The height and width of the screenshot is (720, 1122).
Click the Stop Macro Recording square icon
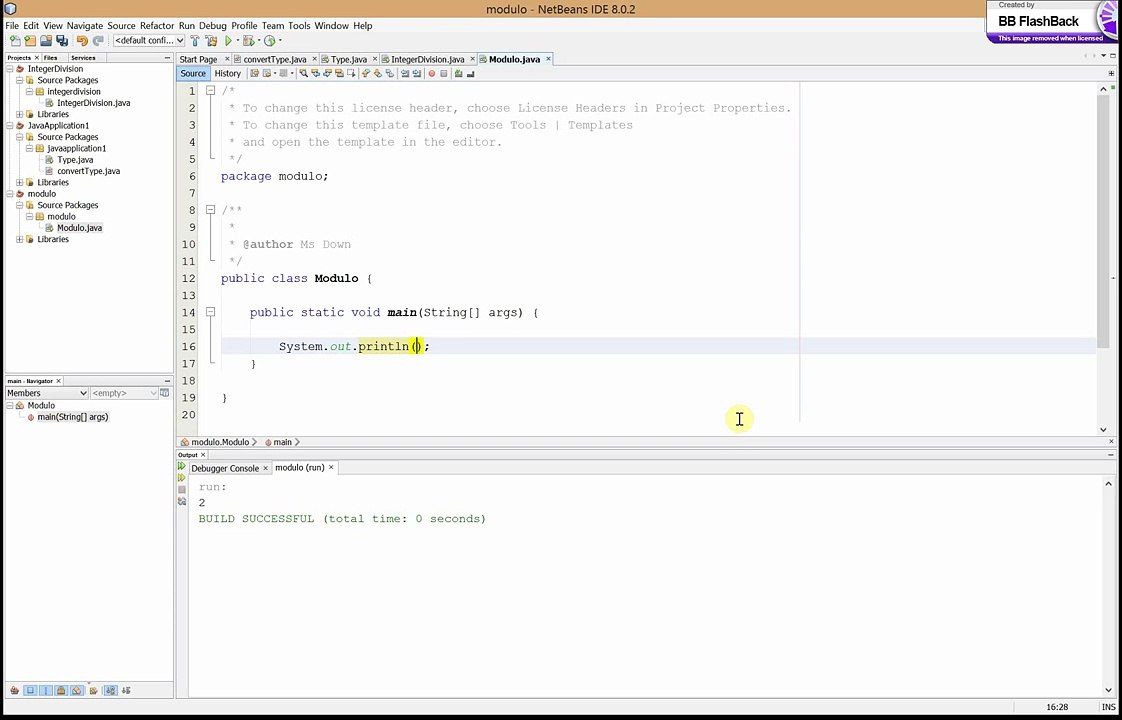444,73
